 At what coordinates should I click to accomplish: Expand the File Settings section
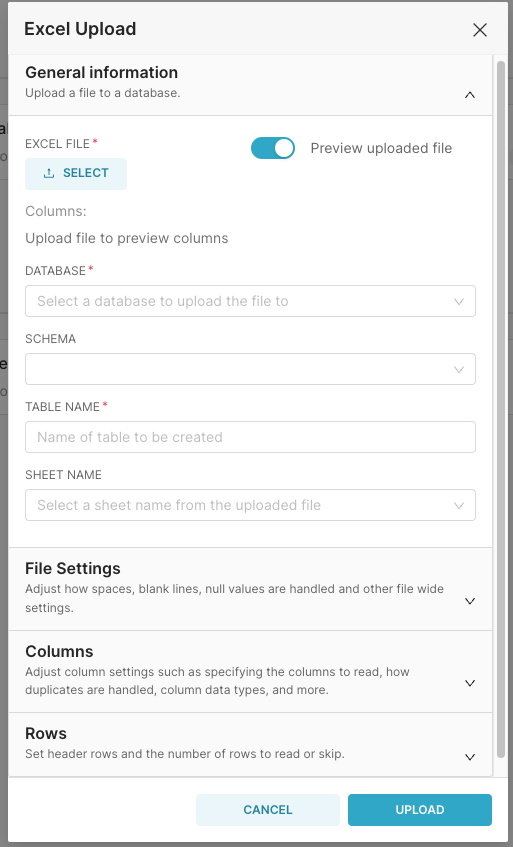click(250, 589)
